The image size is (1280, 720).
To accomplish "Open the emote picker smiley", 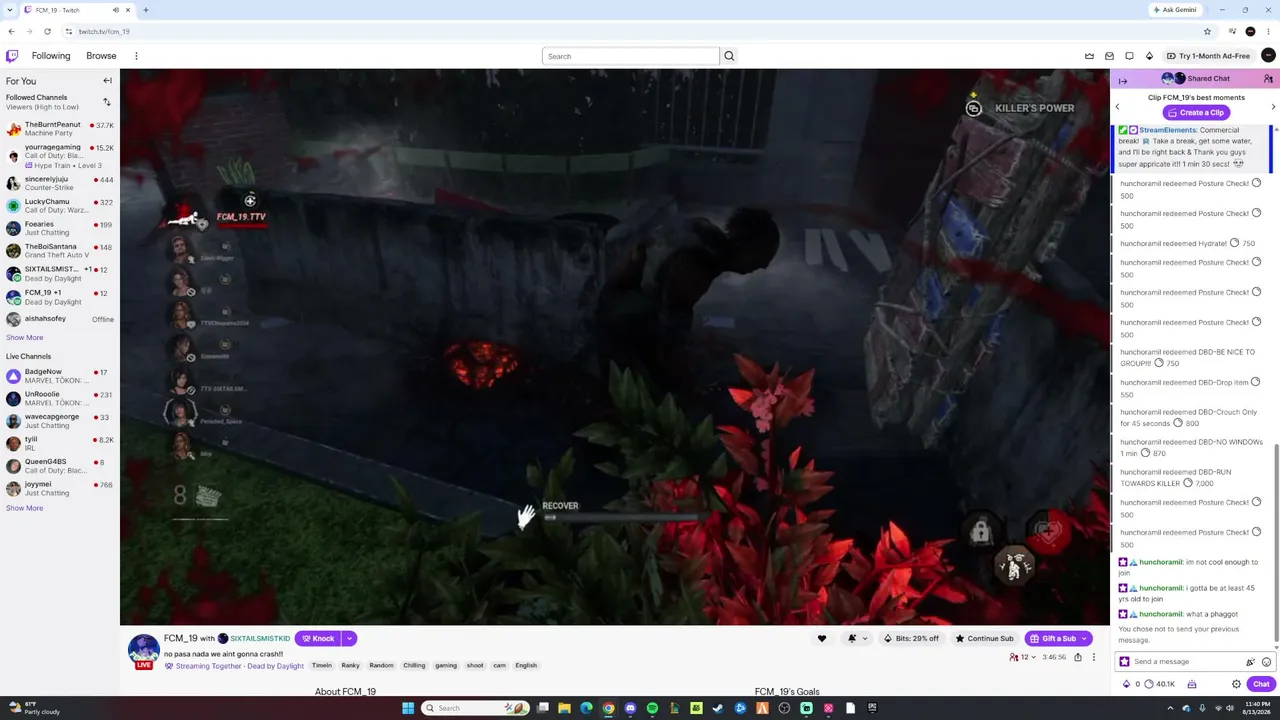I will (1266, 662).
